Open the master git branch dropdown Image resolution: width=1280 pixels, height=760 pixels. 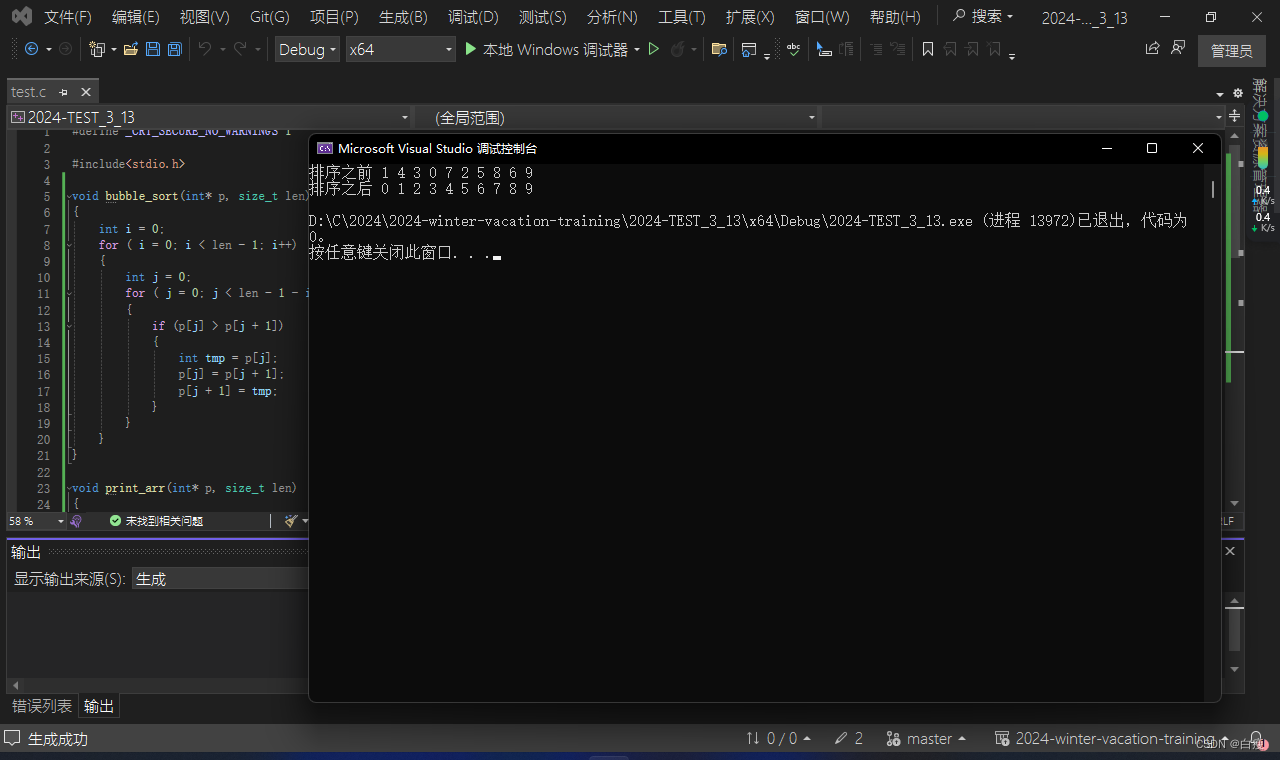926,739
